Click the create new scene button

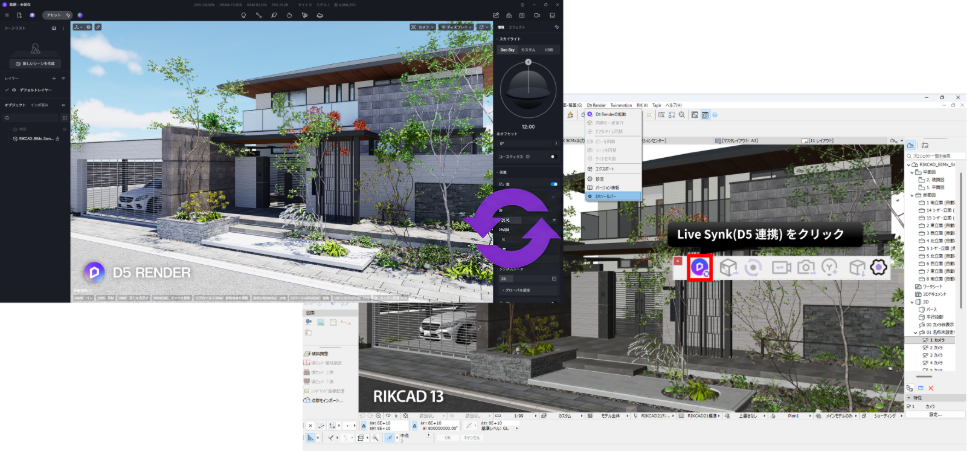(x=35, y=64)
